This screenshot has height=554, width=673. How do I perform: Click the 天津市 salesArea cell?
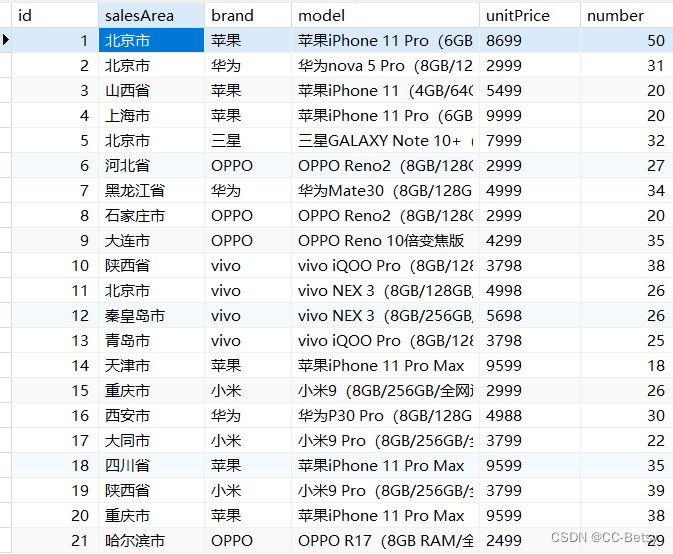(152, 366)
